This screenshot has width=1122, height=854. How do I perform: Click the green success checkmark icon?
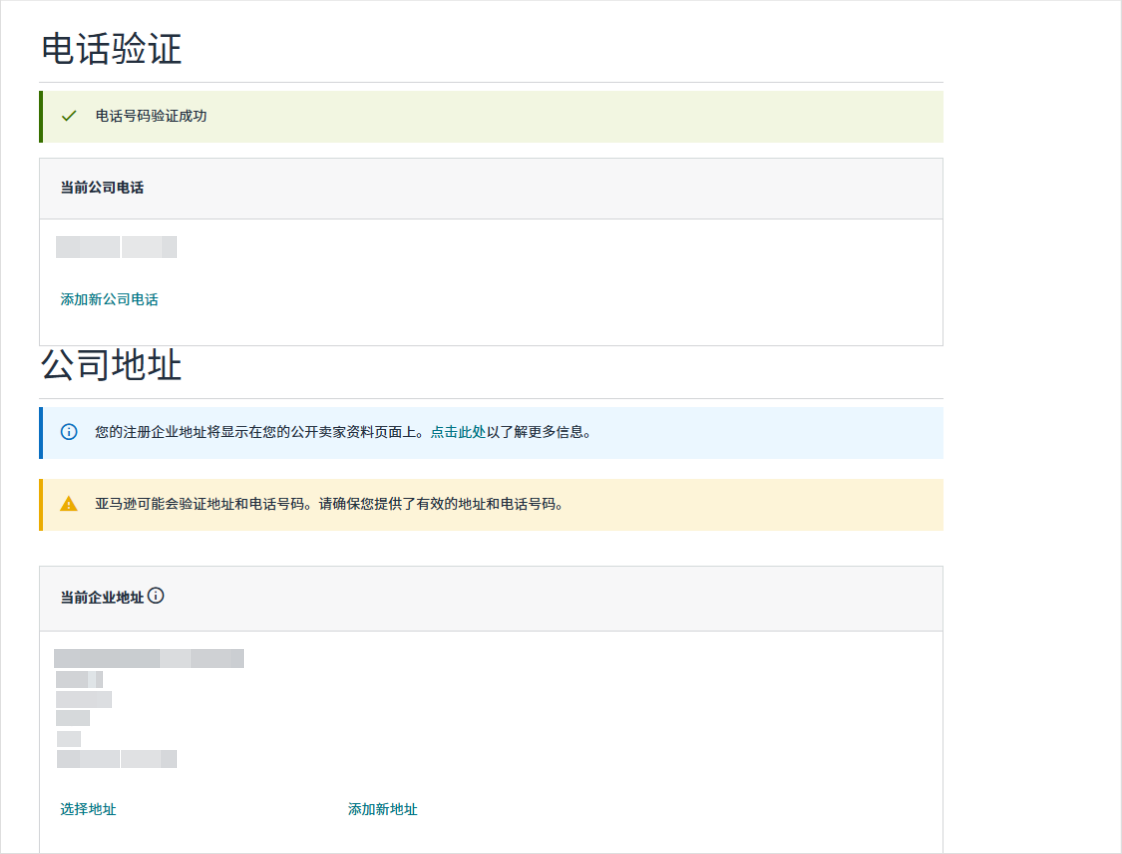click(x=69, y=116)
